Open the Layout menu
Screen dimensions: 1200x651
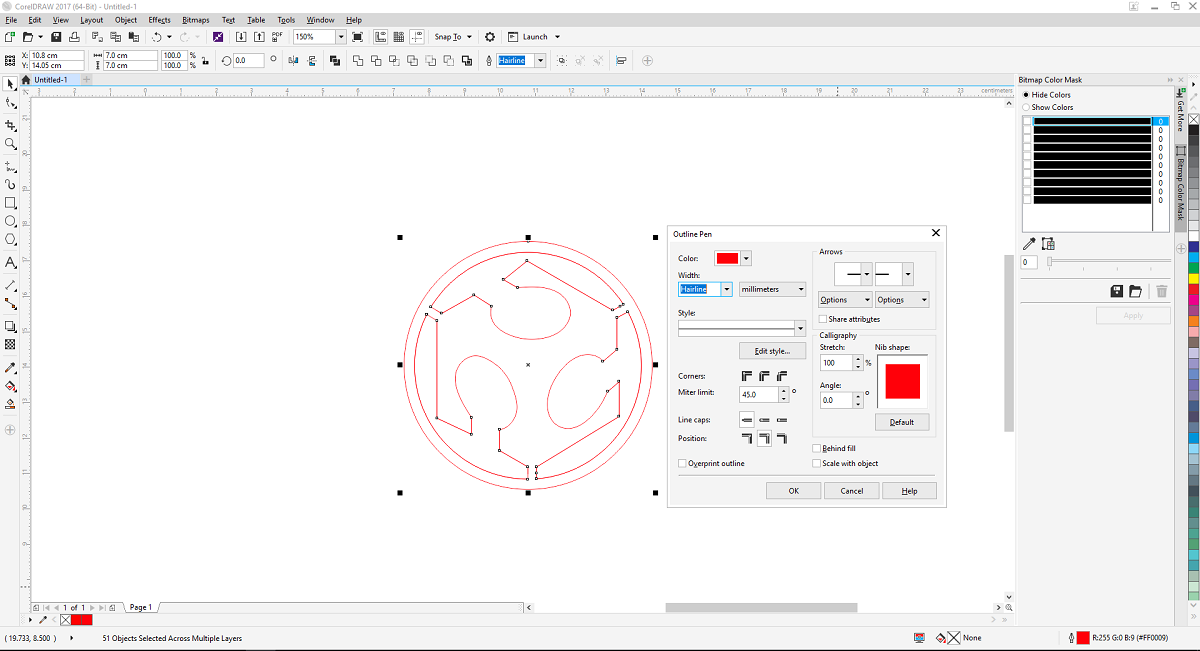[x=91, y=20]
